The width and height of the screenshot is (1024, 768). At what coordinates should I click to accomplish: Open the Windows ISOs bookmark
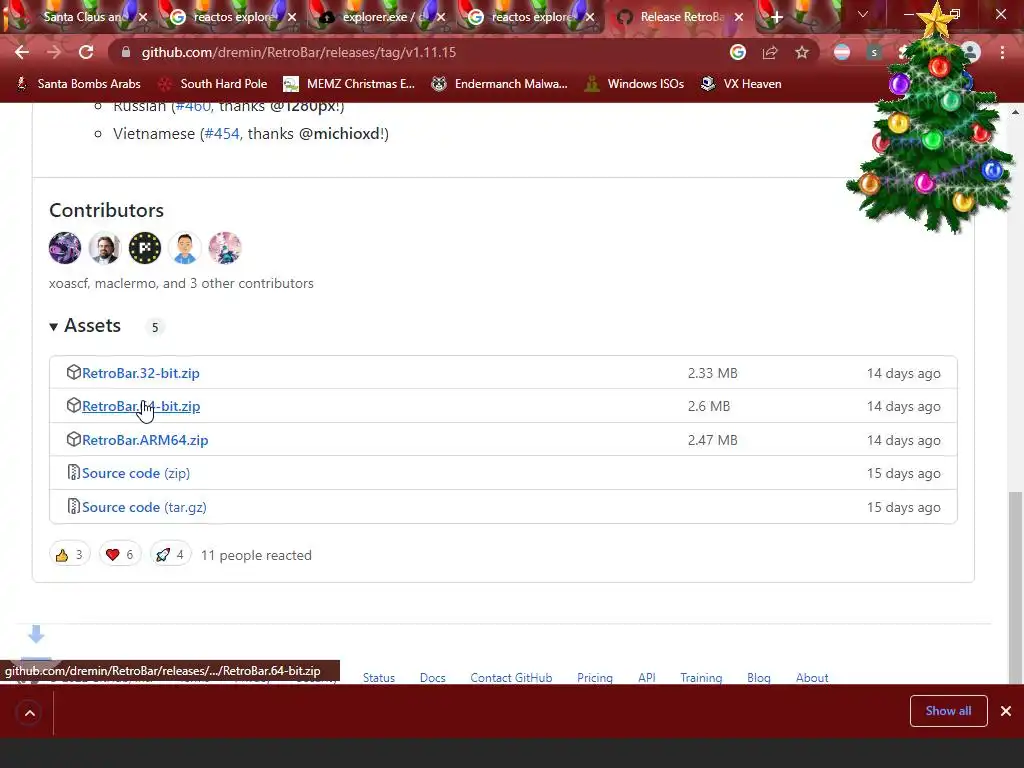pyautogui.click(x=635, y=84)
